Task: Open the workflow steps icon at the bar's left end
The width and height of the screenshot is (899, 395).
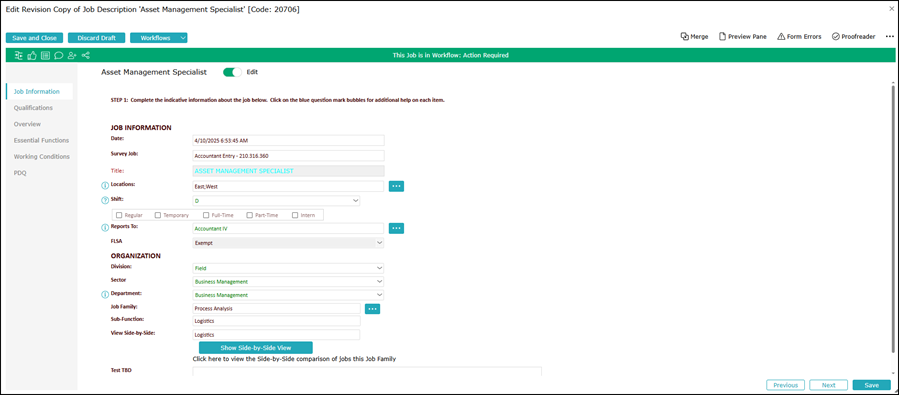Action: point(19,56)
